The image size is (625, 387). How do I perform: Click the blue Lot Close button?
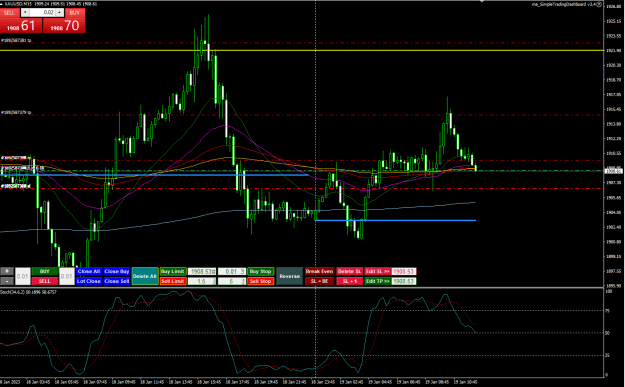click(88, 281)
